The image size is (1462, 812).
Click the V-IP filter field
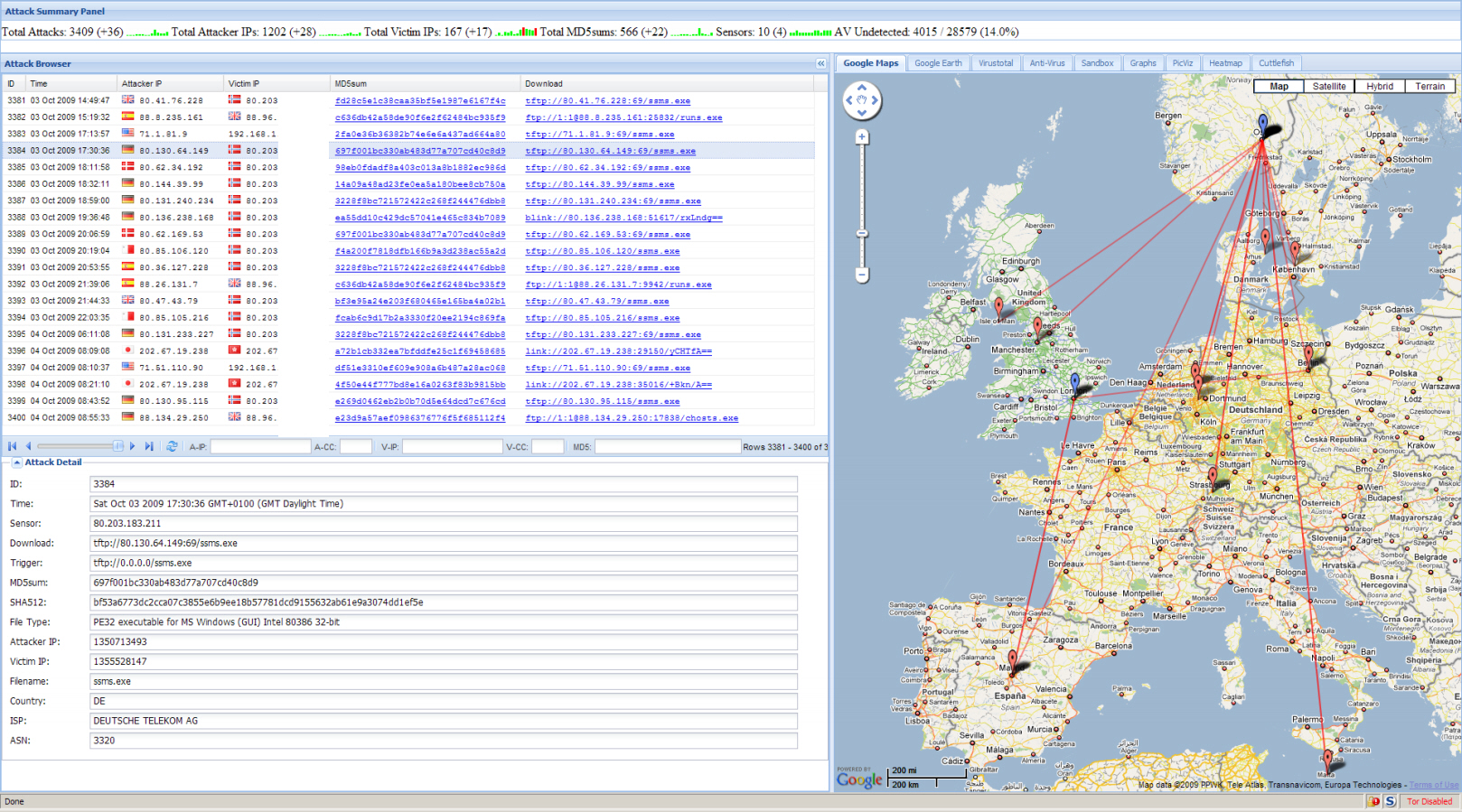[x=452, y=446]
